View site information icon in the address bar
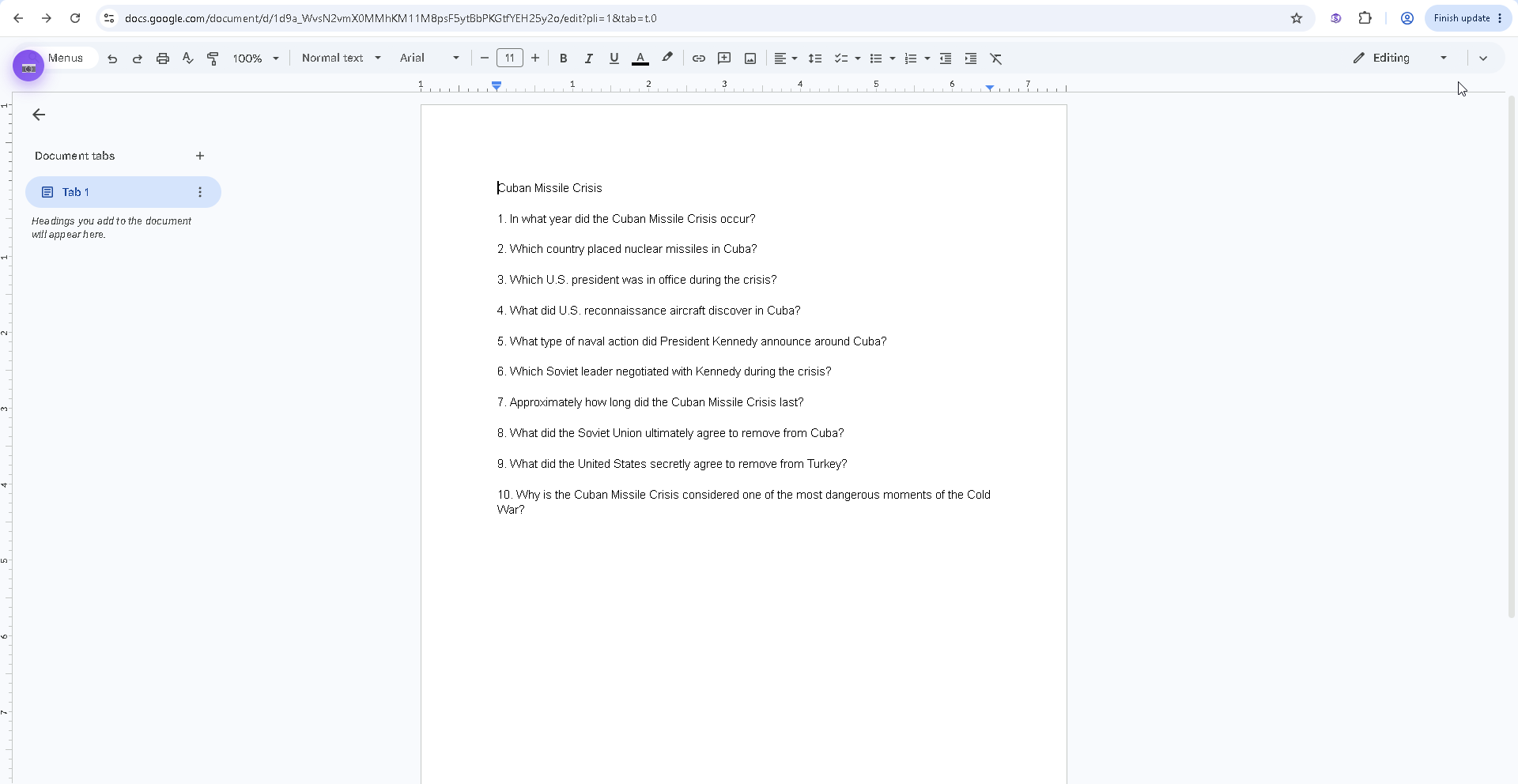Screen dimensions: 1518x784 109,18
